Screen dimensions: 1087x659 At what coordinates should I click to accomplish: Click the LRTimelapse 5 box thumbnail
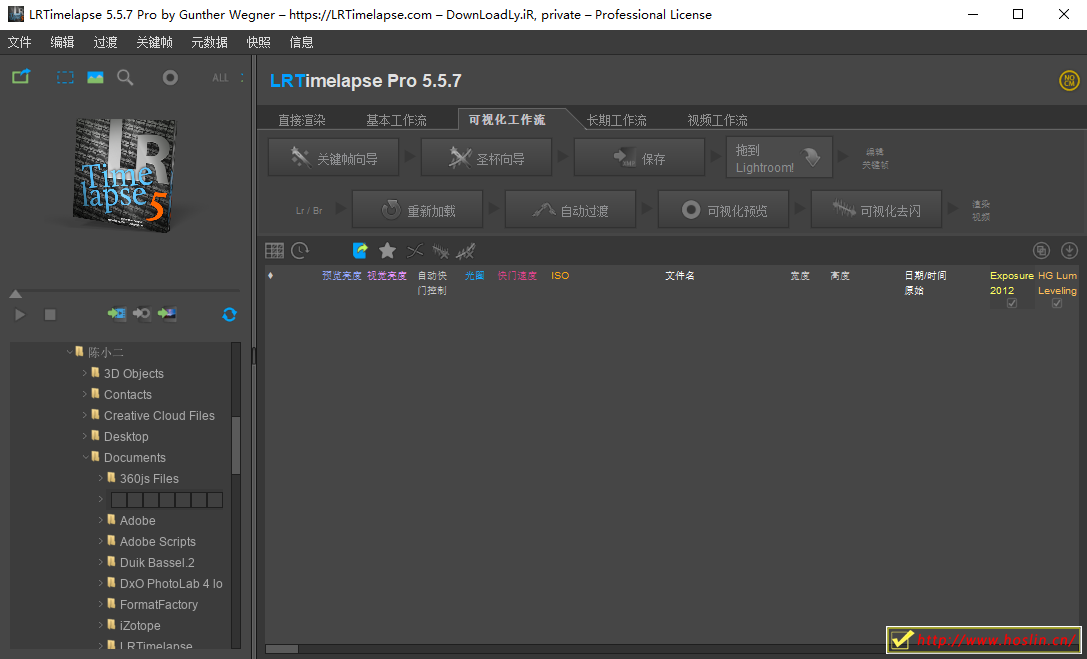pyautogui.click(x=125, y=173)
